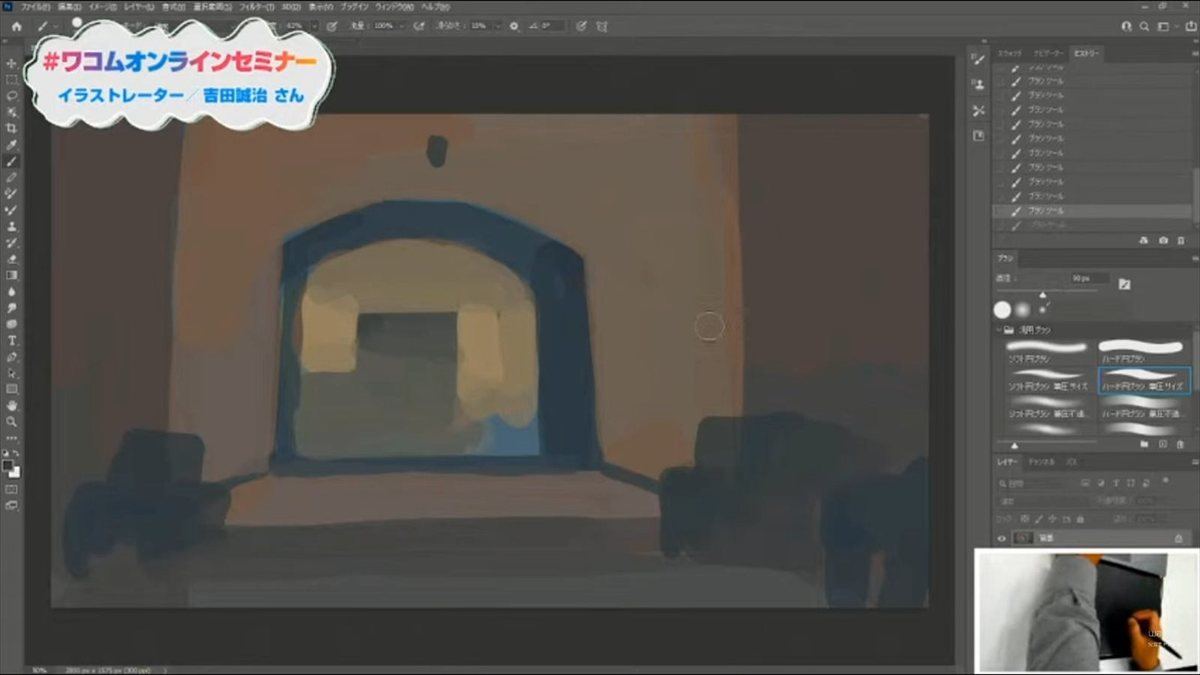Open the brush tool preset picker arrow

(x=56, y=26)
